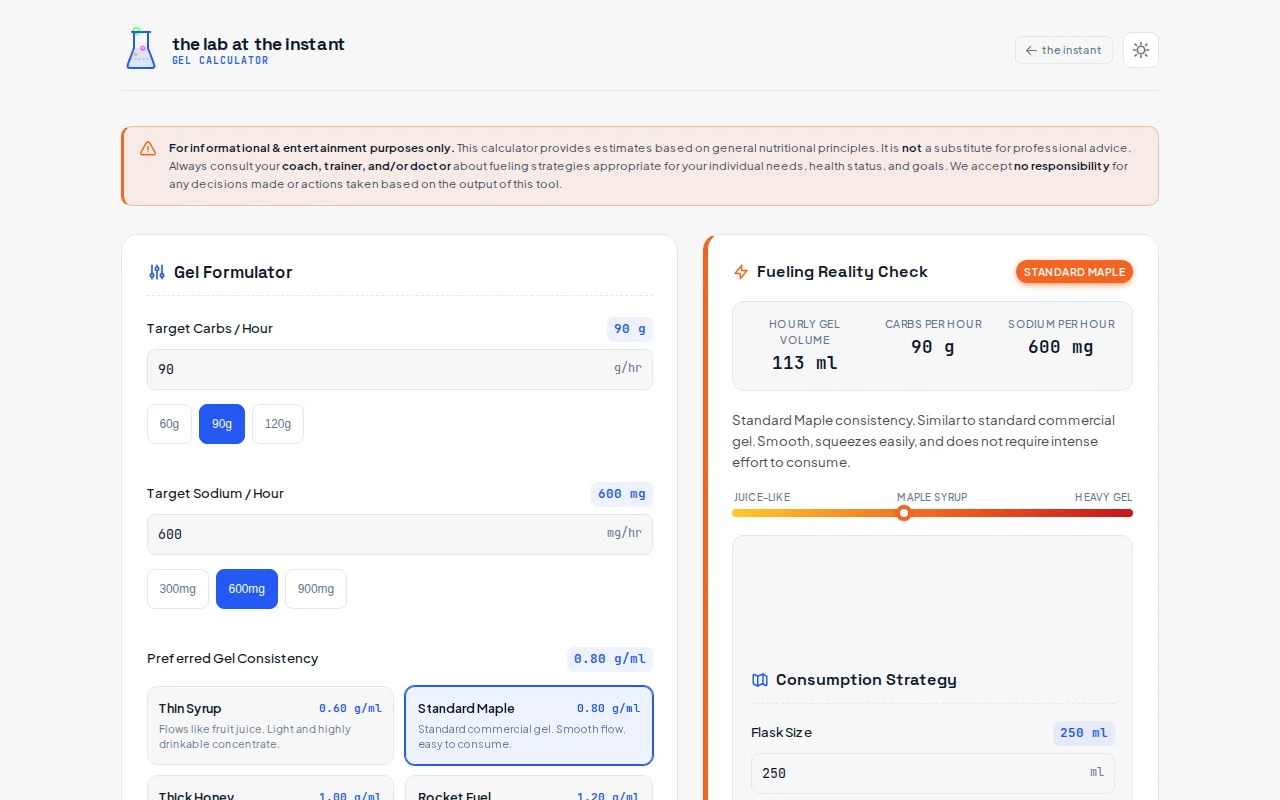Click the Standard Maple orange badge
This screenshot has height=800, width=1280.
1074,272
